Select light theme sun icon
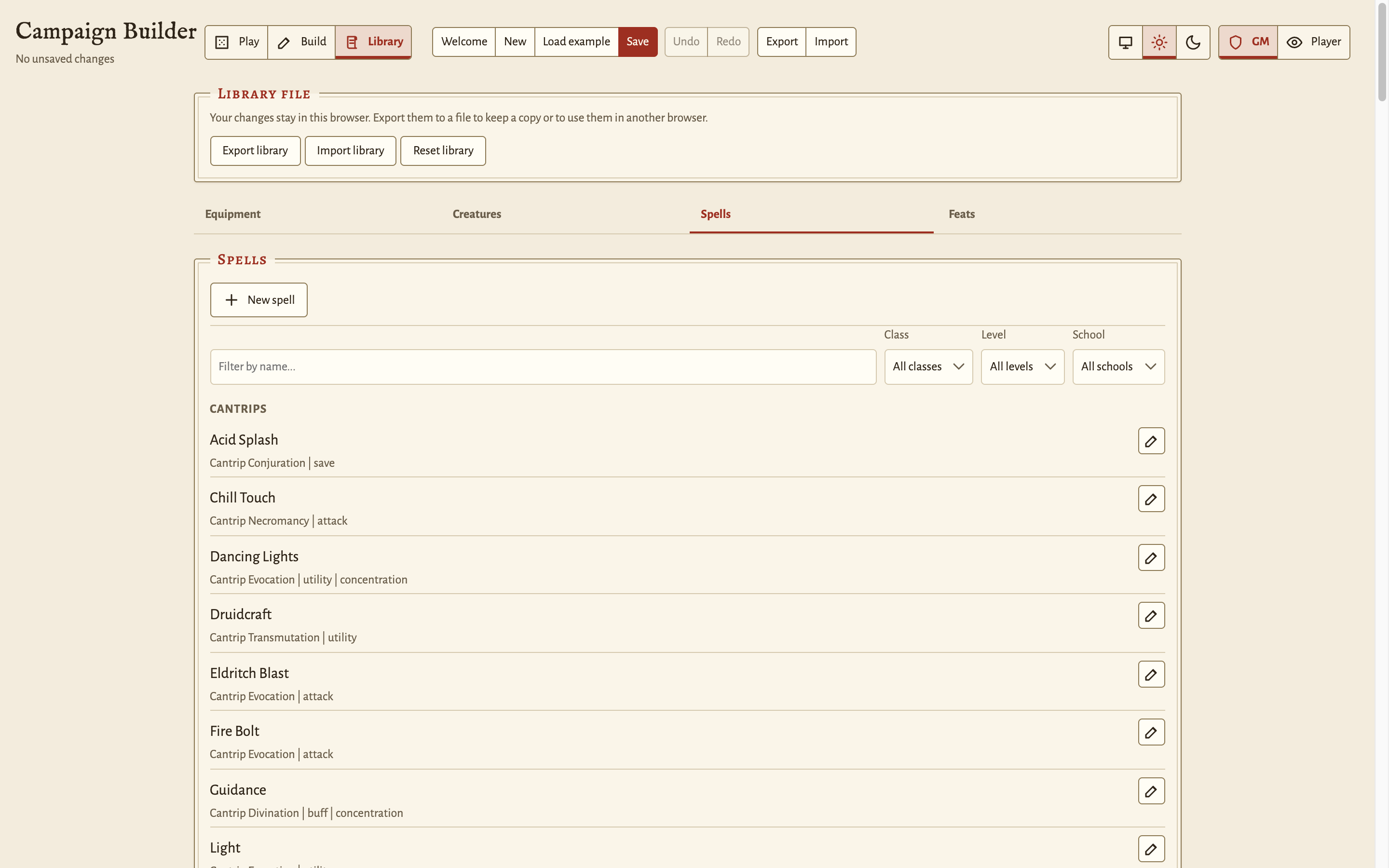Screen dimensions: 1389x868 (1159, 42)
